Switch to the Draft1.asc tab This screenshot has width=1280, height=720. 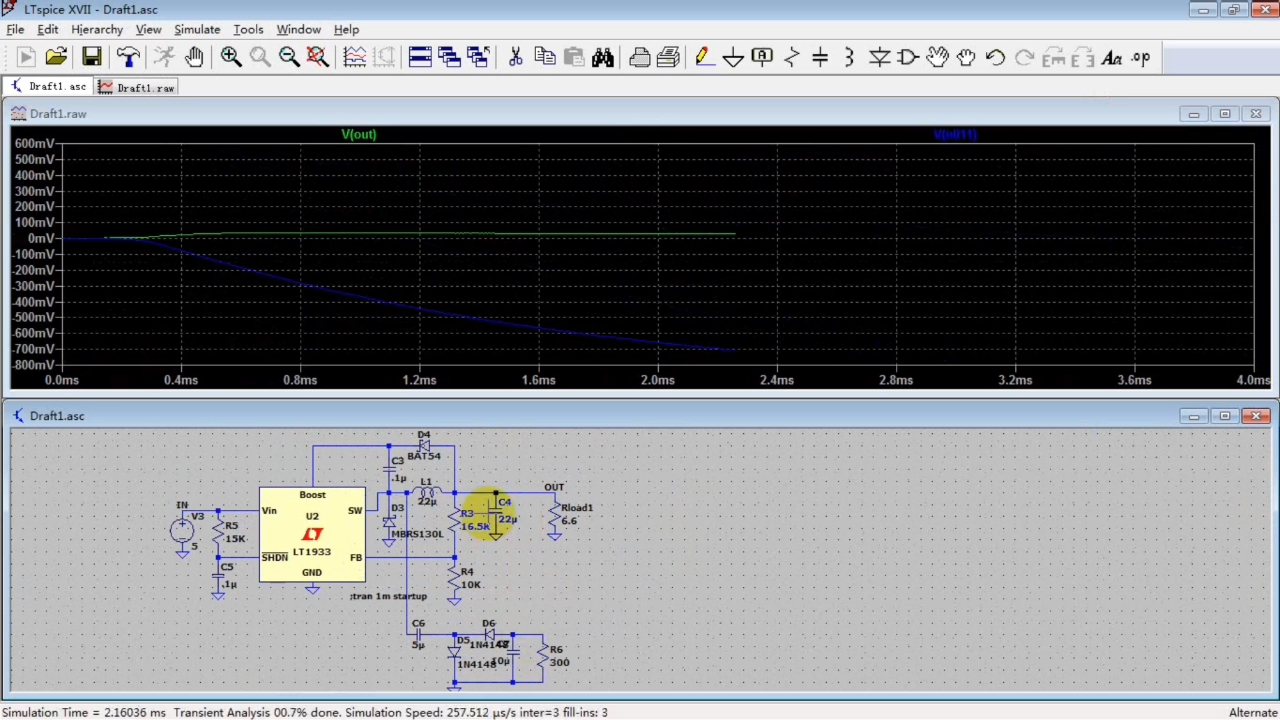click(48, 87)
